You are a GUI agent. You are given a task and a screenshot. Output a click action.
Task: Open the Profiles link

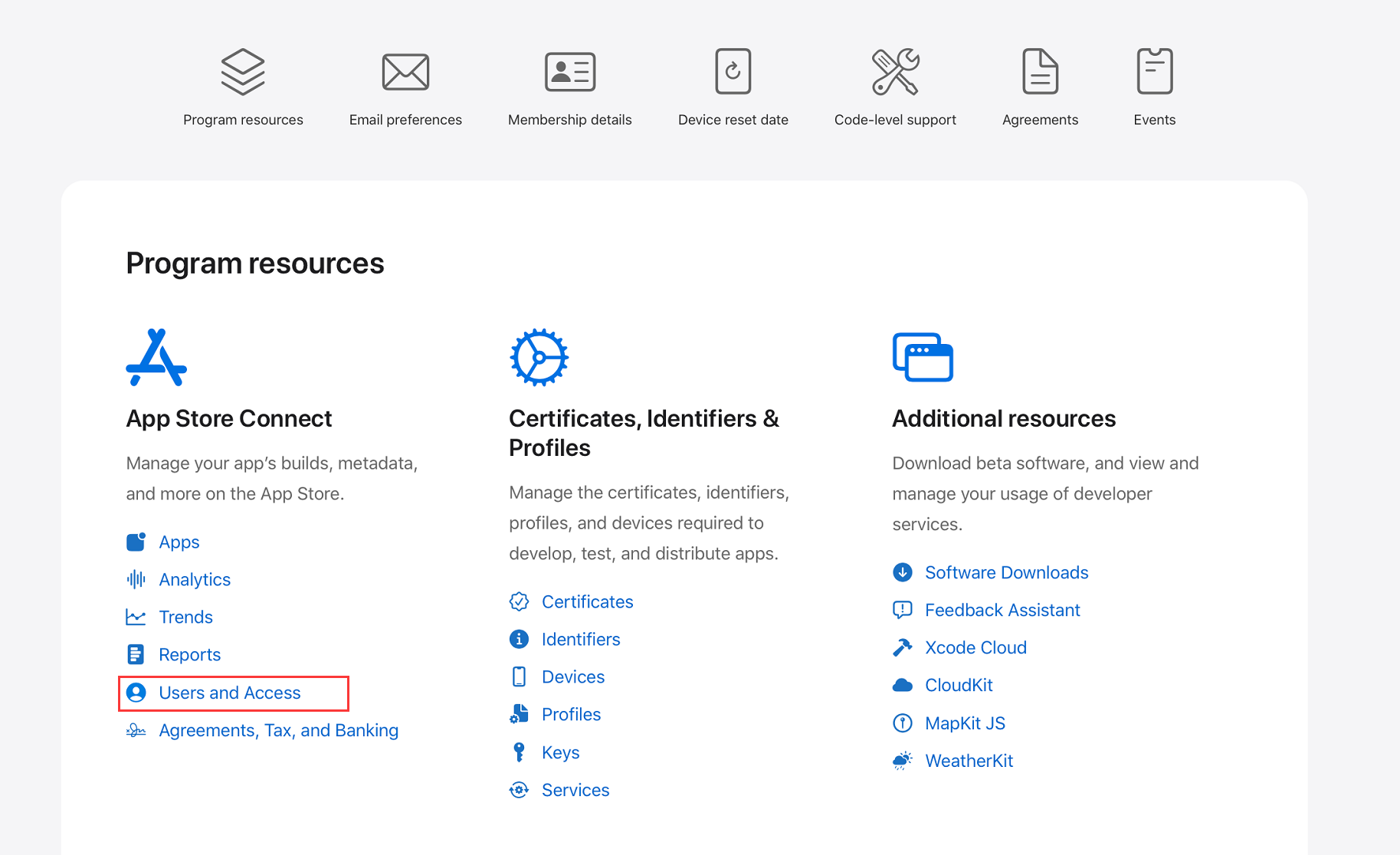571,715
